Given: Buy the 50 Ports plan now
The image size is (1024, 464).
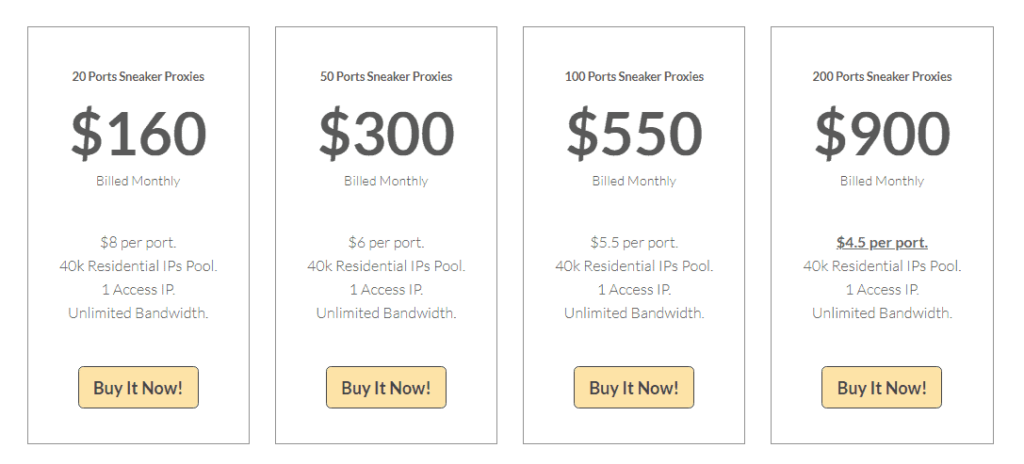Looking at the screenshot, I should coord(386,387).
